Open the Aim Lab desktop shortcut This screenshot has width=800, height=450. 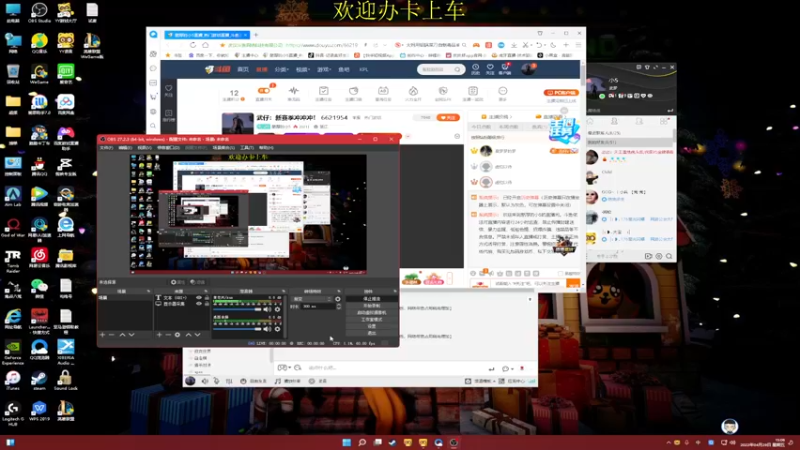pos(13,196)
